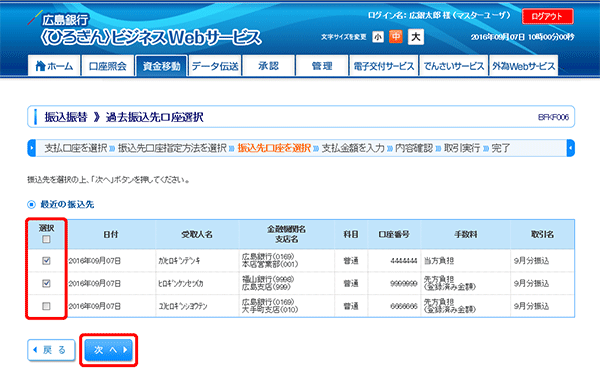Open the ホーム tab
Image resolution: width=600 pixels, height=391 pixels.
tap(54, 66)
